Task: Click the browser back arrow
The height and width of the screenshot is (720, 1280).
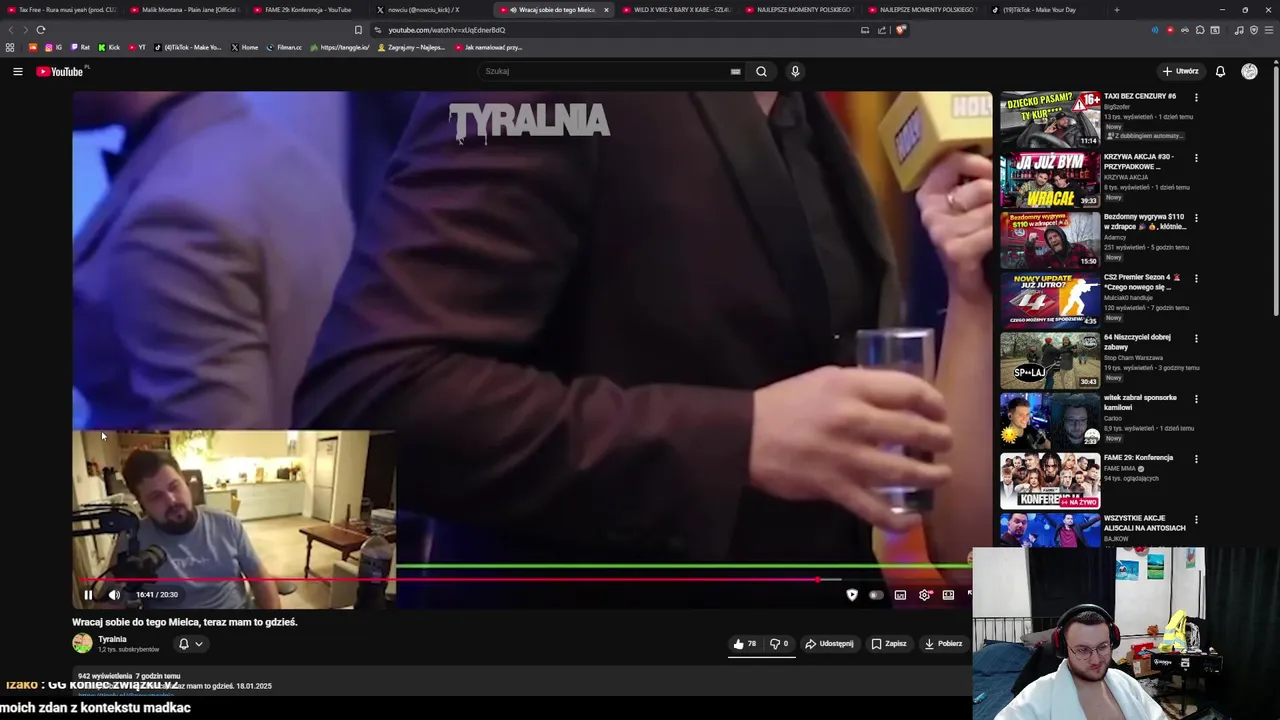Action: 10,30
